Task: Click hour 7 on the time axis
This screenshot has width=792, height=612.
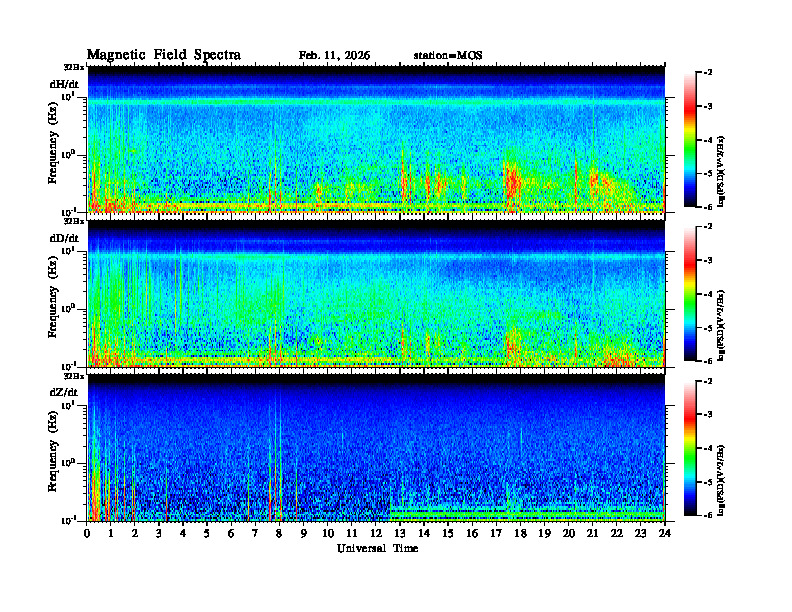Action: (x=256, y=533)
